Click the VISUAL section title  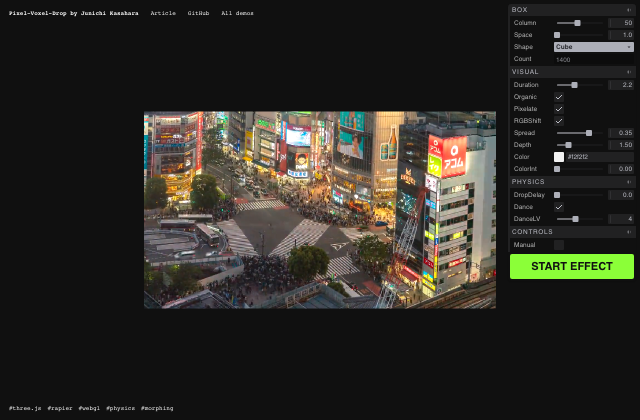(525, 72)
